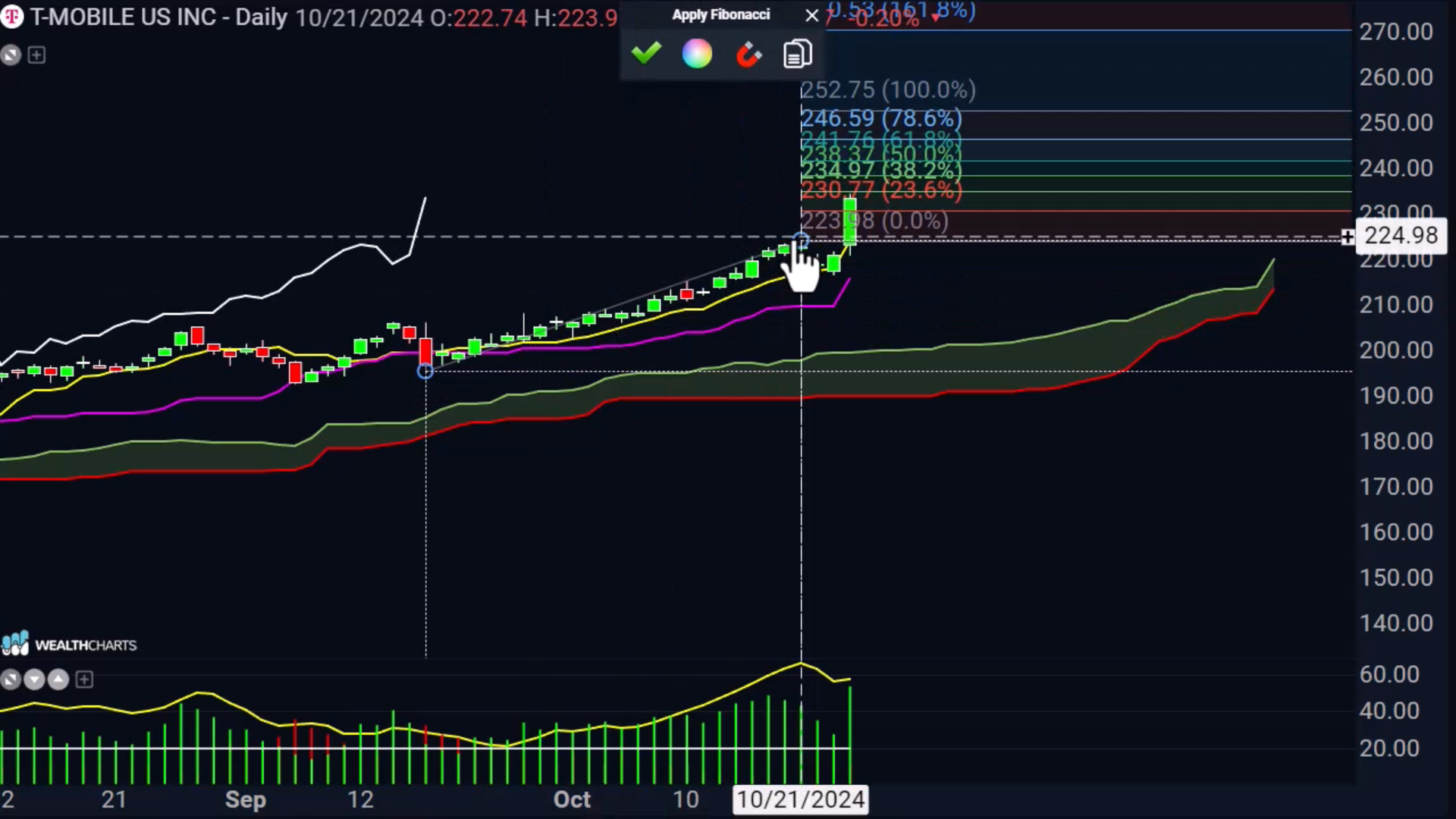Click the 140.00 price axis label
The height and width of the screenshot is (819, 1456).
tap(1396, 623)
